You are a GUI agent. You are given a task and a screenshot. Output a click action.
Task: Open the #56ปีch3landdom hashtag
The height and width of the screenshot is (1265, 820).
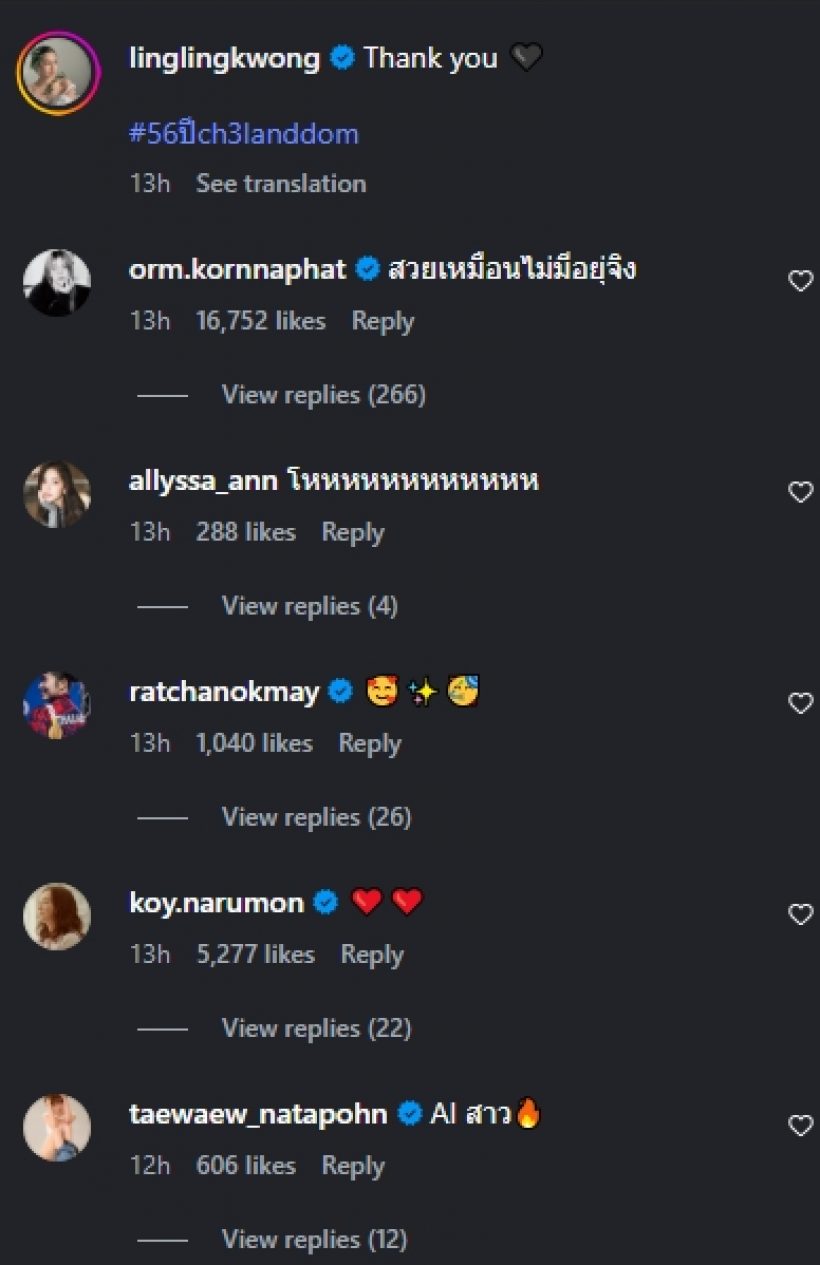243,134
